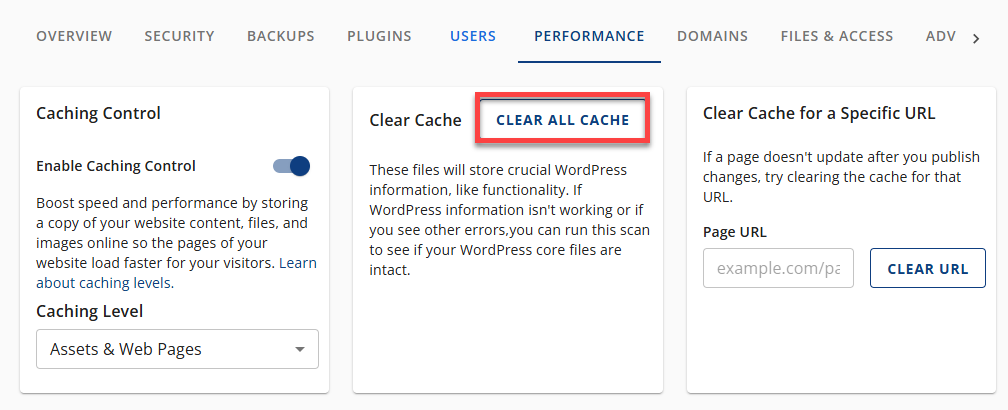Focus the Page URL input field
Viewport: 1008px width, 410px height.
pos(778,268)
